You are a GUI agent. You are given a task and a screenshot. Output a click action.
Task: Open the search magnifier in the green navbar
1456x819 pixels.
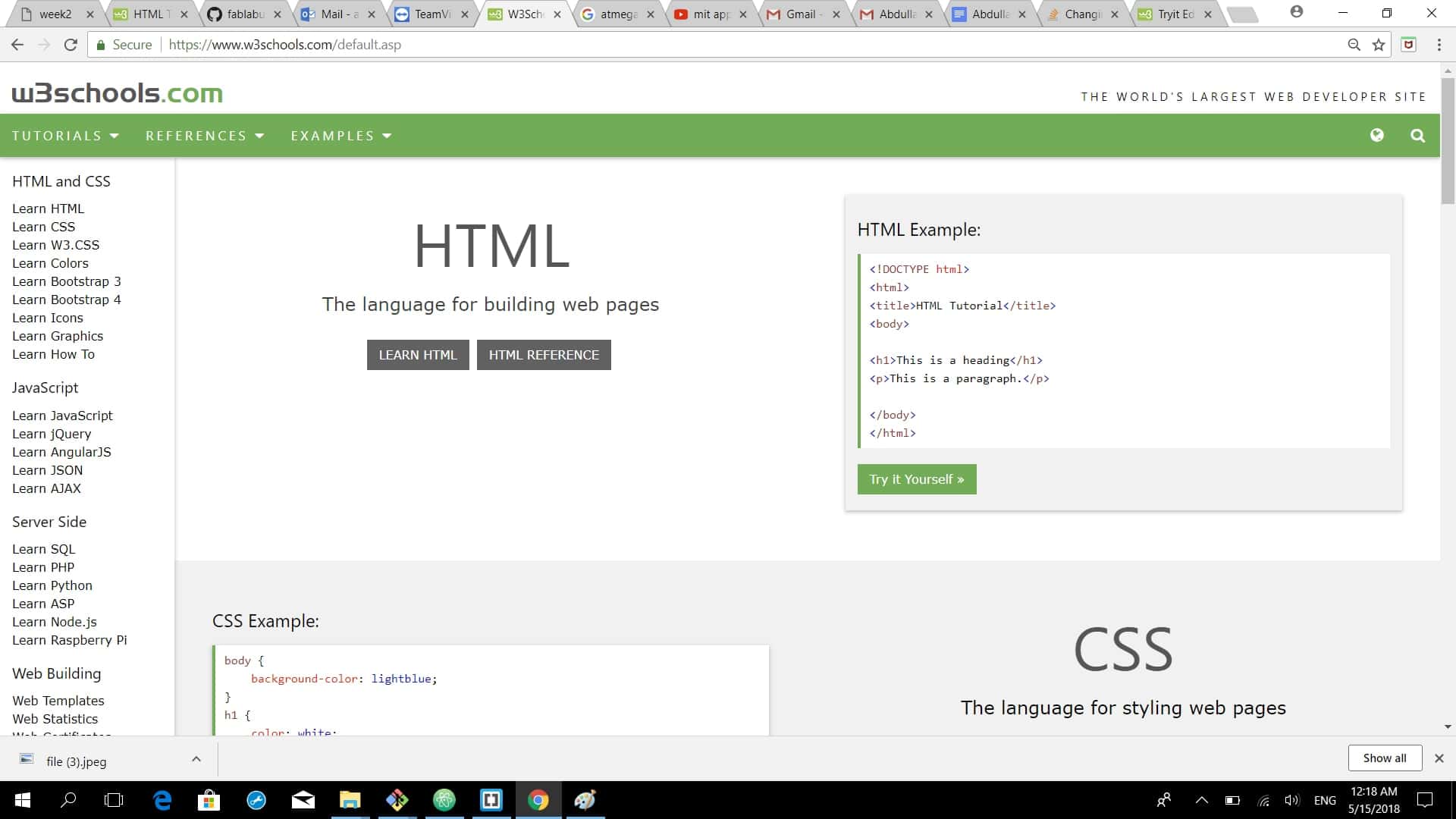pyautogui.click(x=1417, y=136)
